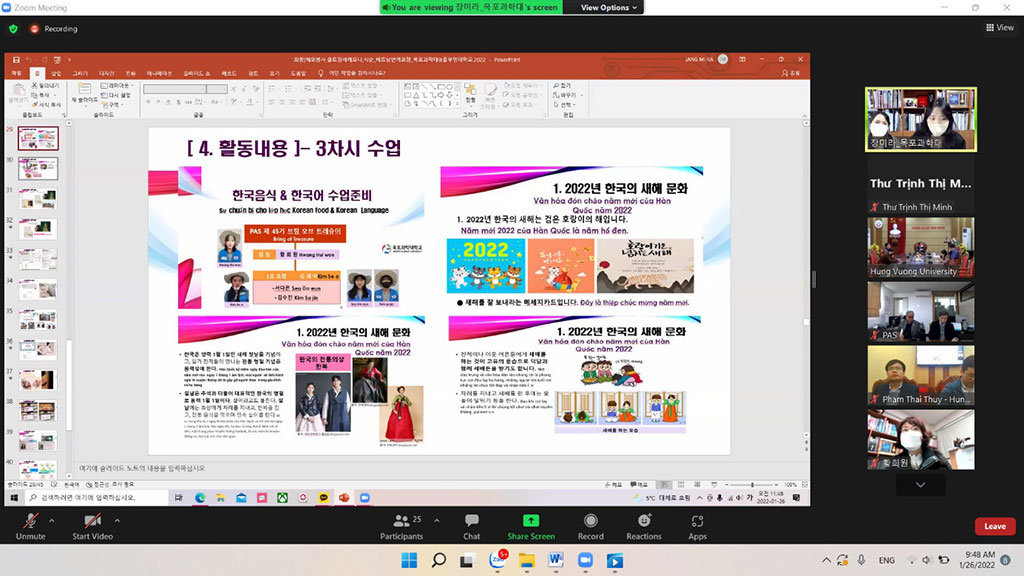Expand options arrow beside Participants
Image resolution: width=1024 pixels, height=576 pixels.
[437, 520]
